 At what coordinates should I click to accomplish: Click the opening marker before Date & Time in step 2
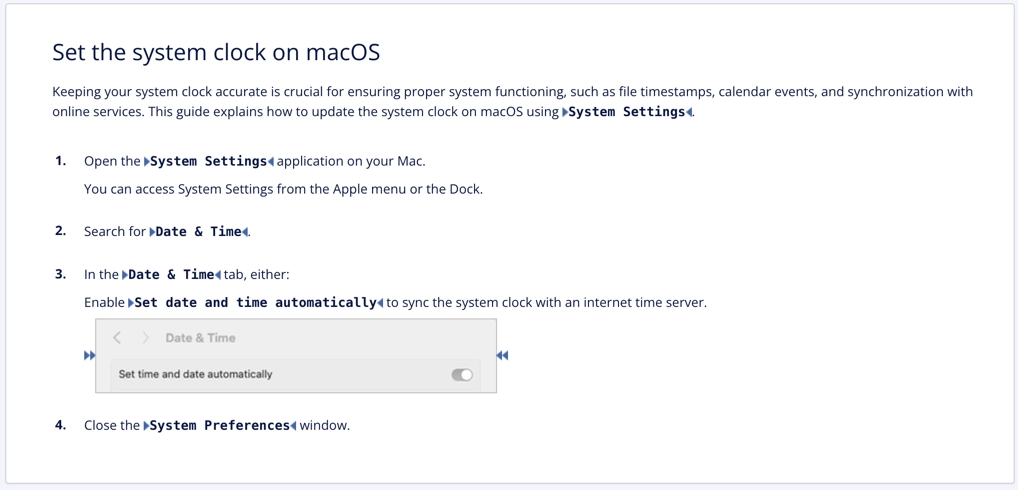153,232
